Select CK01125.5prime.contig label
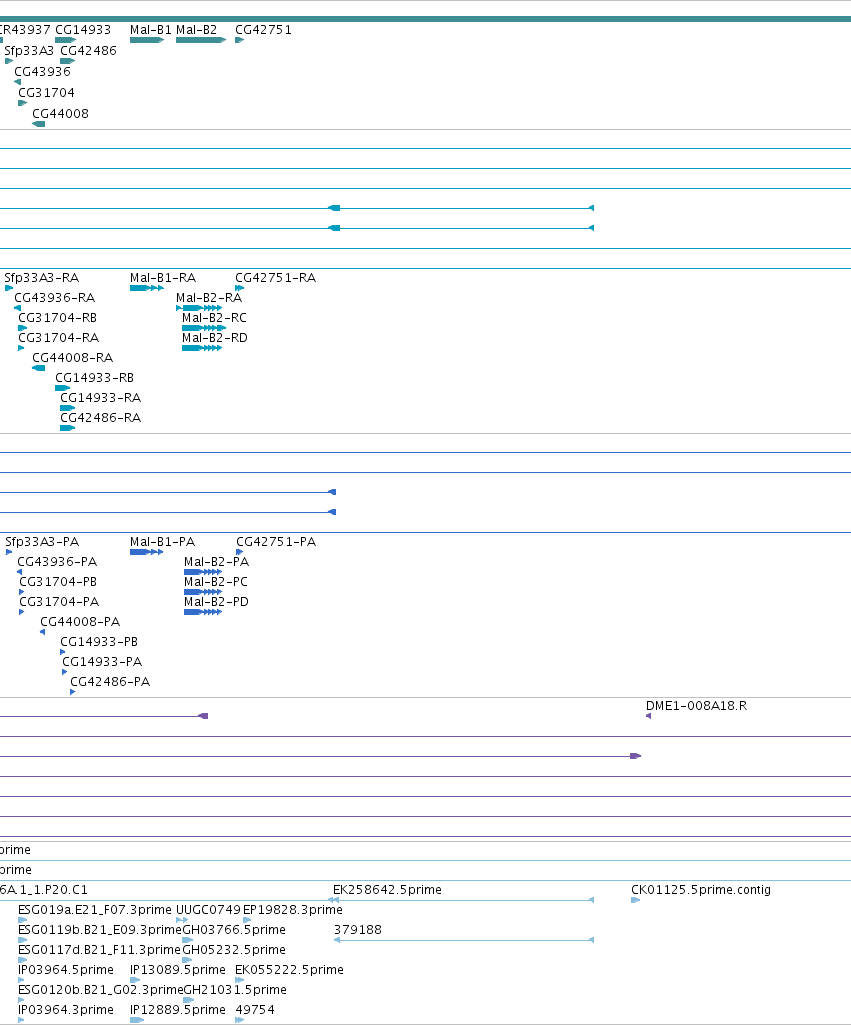851x1025 pixels. (x=701, y=890)
